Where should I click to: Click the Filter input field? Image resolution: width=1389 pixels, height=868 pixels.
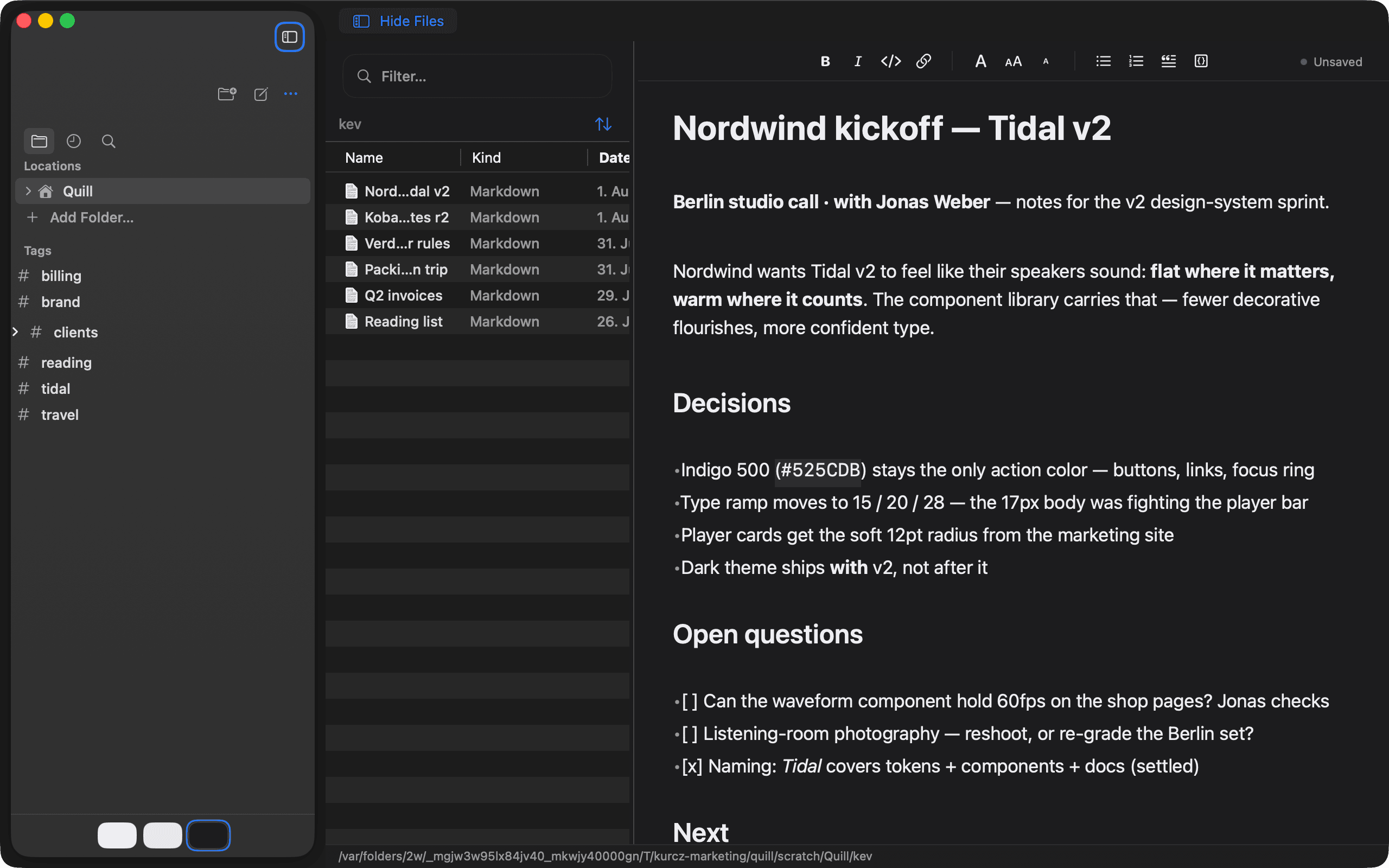point(477,76)
